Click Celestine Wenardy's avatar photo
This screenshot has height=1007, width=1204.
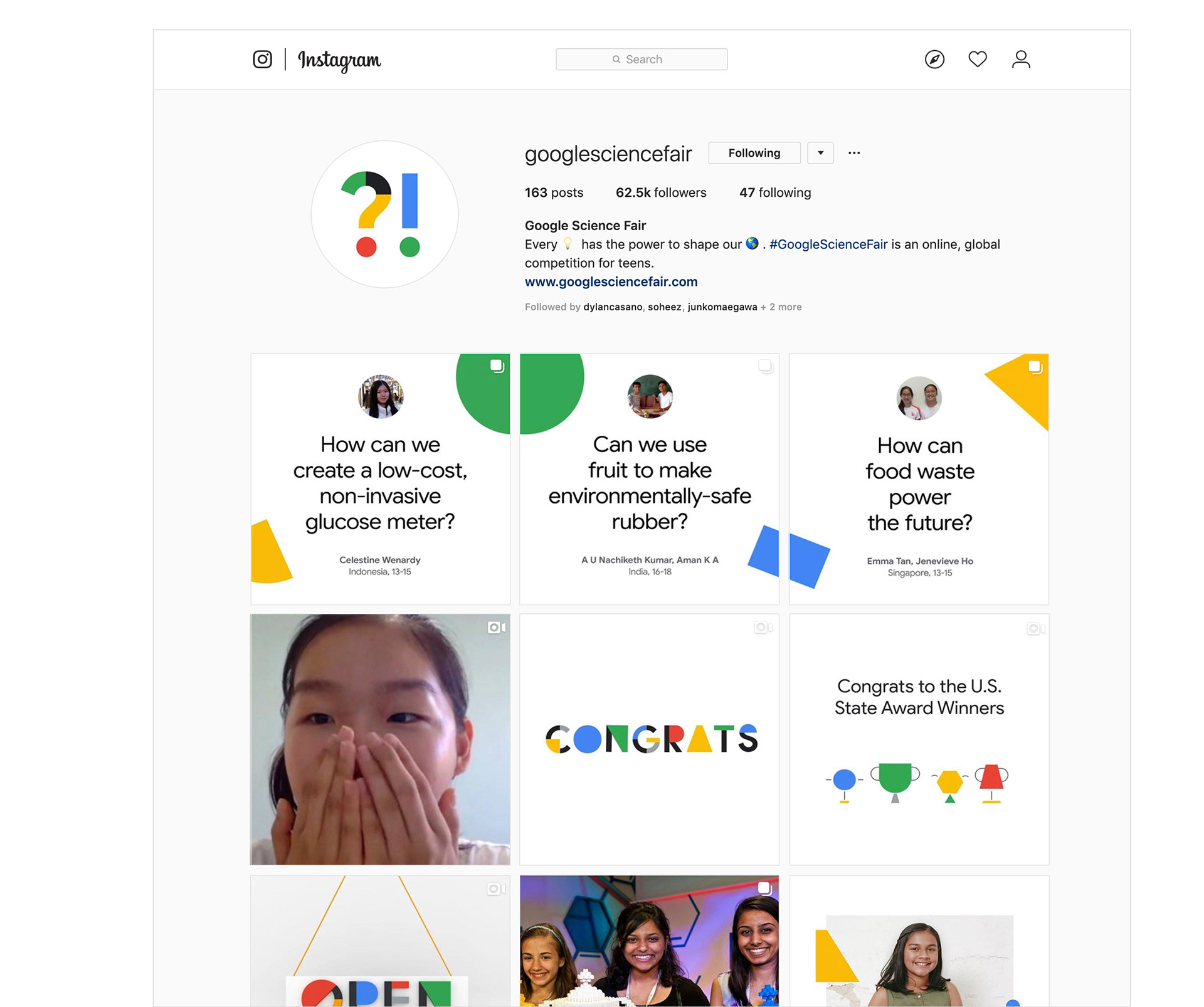coord(381,396)
